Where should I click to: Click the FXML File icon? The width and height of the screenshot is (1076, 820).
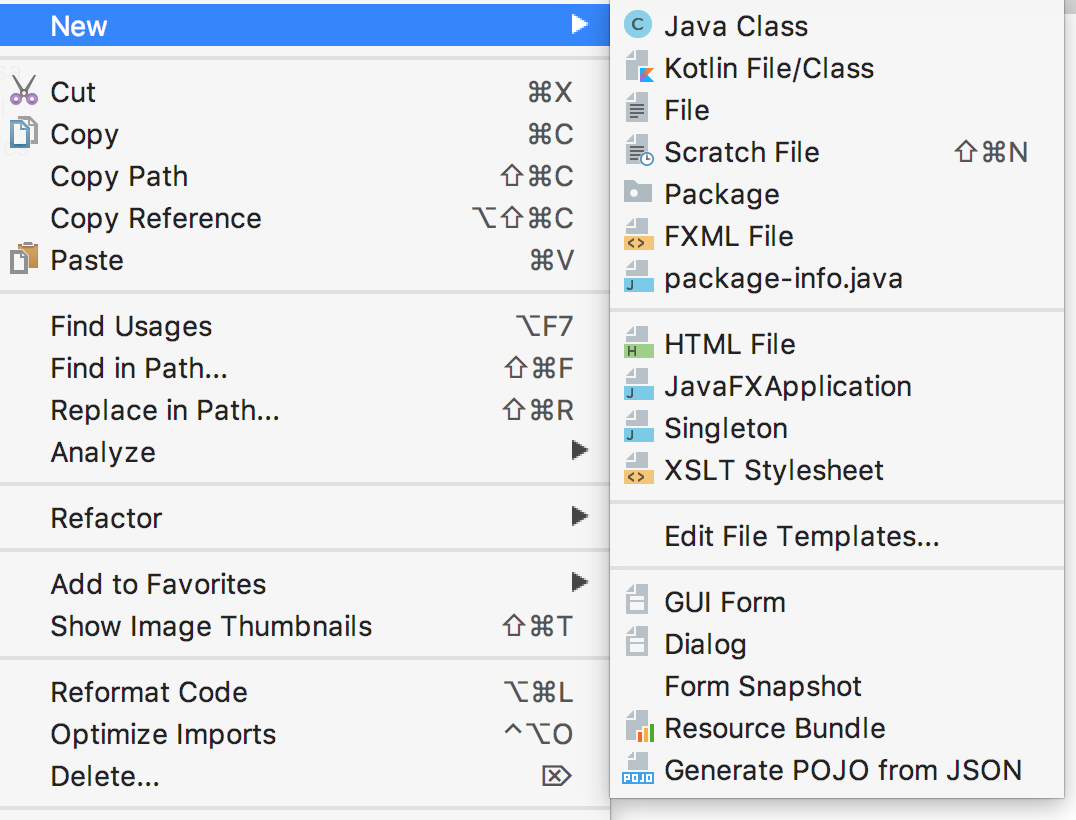pos(638,235)
